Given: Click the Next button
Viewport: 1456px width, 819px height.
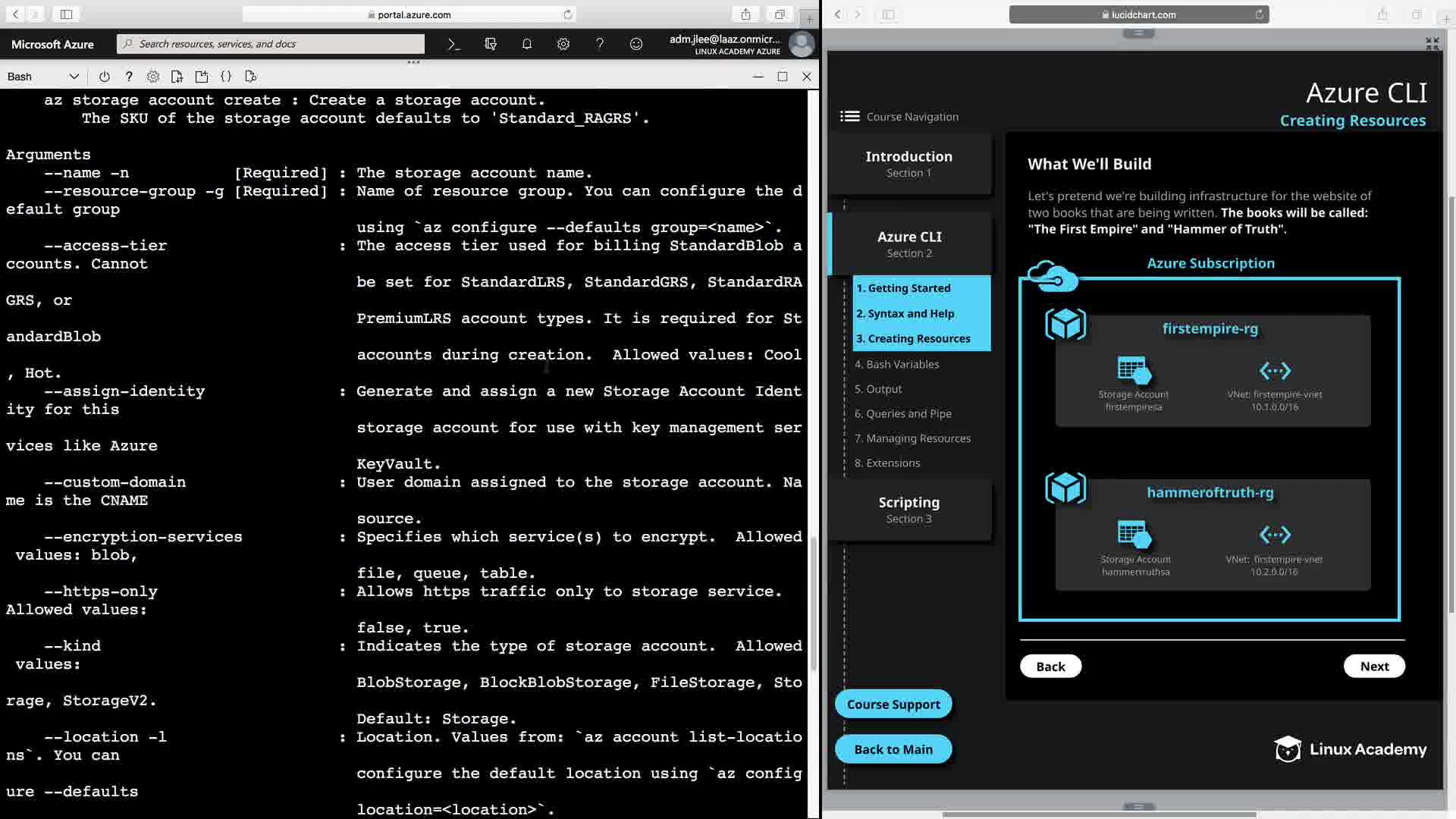Looking at the screenshot, I should point(1373,666).
